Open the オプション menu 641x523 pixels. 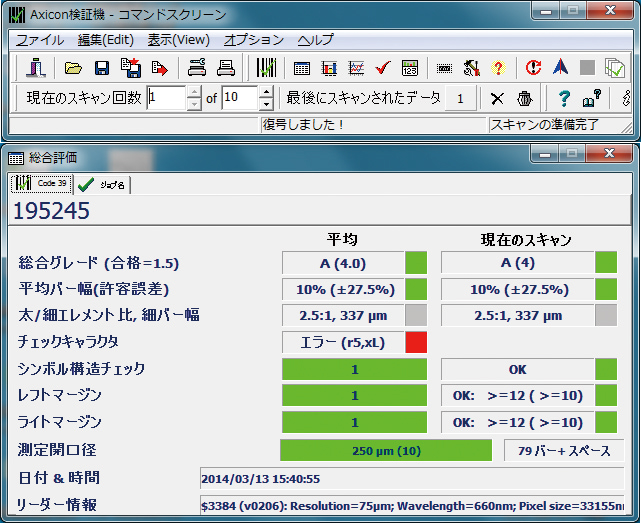click(x=253, y=40)
